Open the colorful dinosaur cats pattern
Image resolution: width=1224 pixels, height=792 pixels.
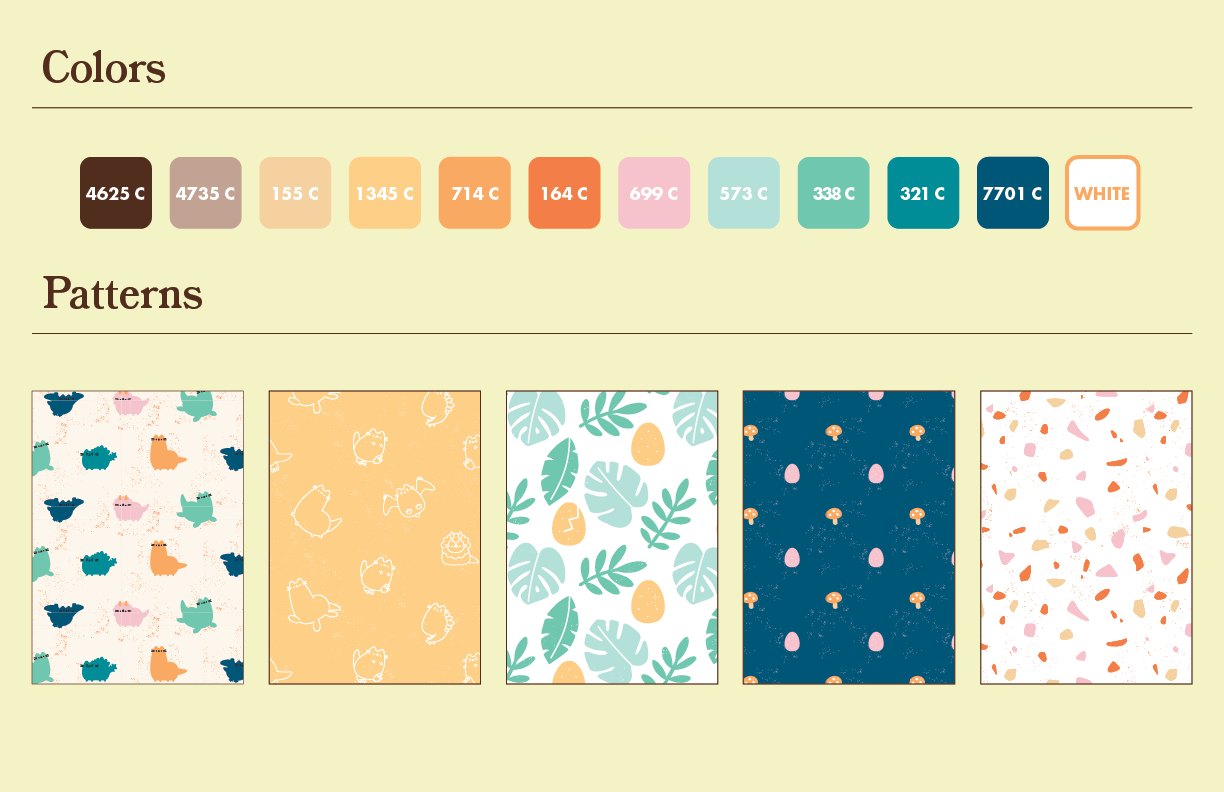click(x=138, y=537)
